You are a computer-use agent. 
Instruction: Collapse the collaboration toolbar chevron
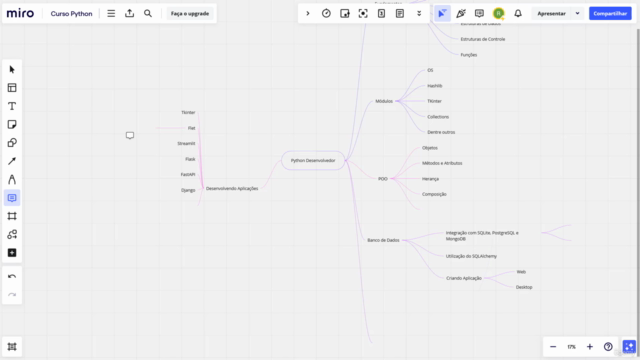click(308, 13)
